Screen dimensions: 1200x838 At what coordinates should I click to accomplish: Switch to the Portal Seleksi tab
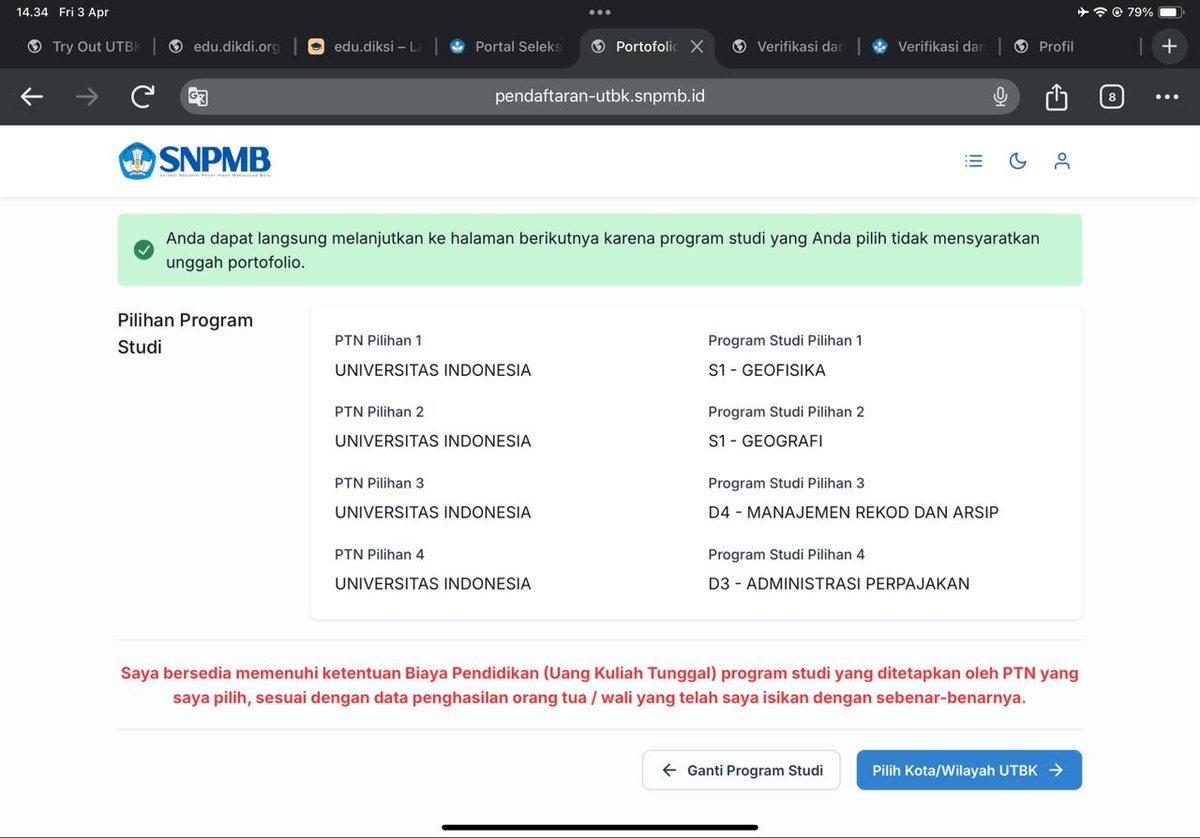point(506,46)
